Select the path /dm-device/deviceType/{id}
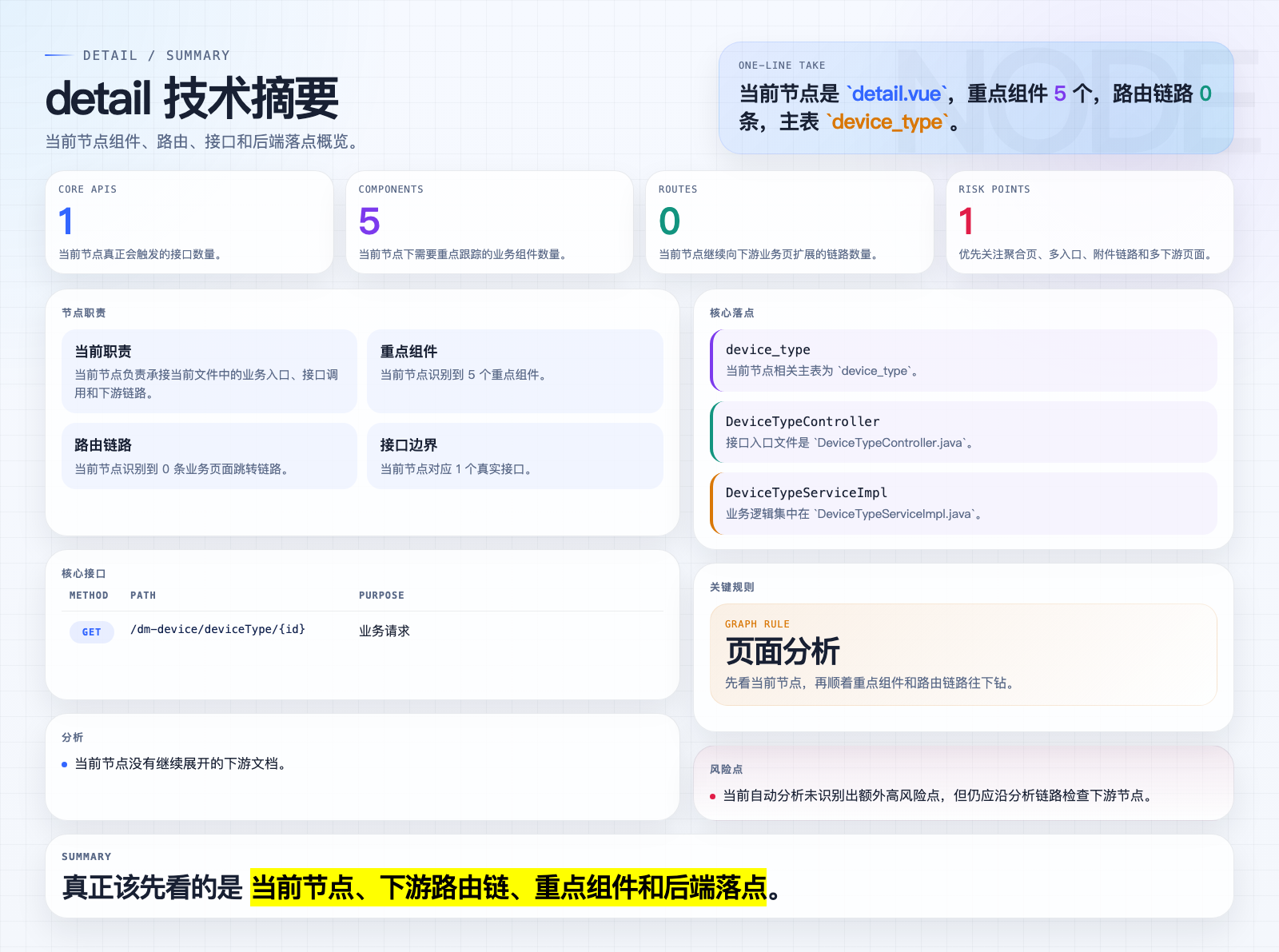The image size is (1279, 952). 217,629
